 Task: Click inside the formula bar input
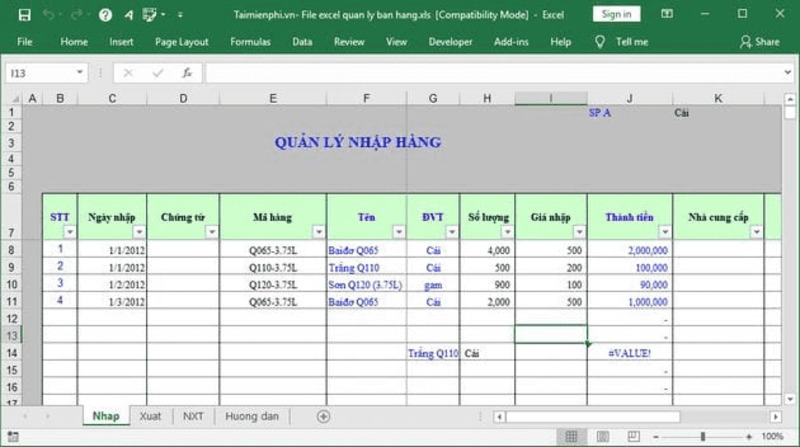[494, 73]
